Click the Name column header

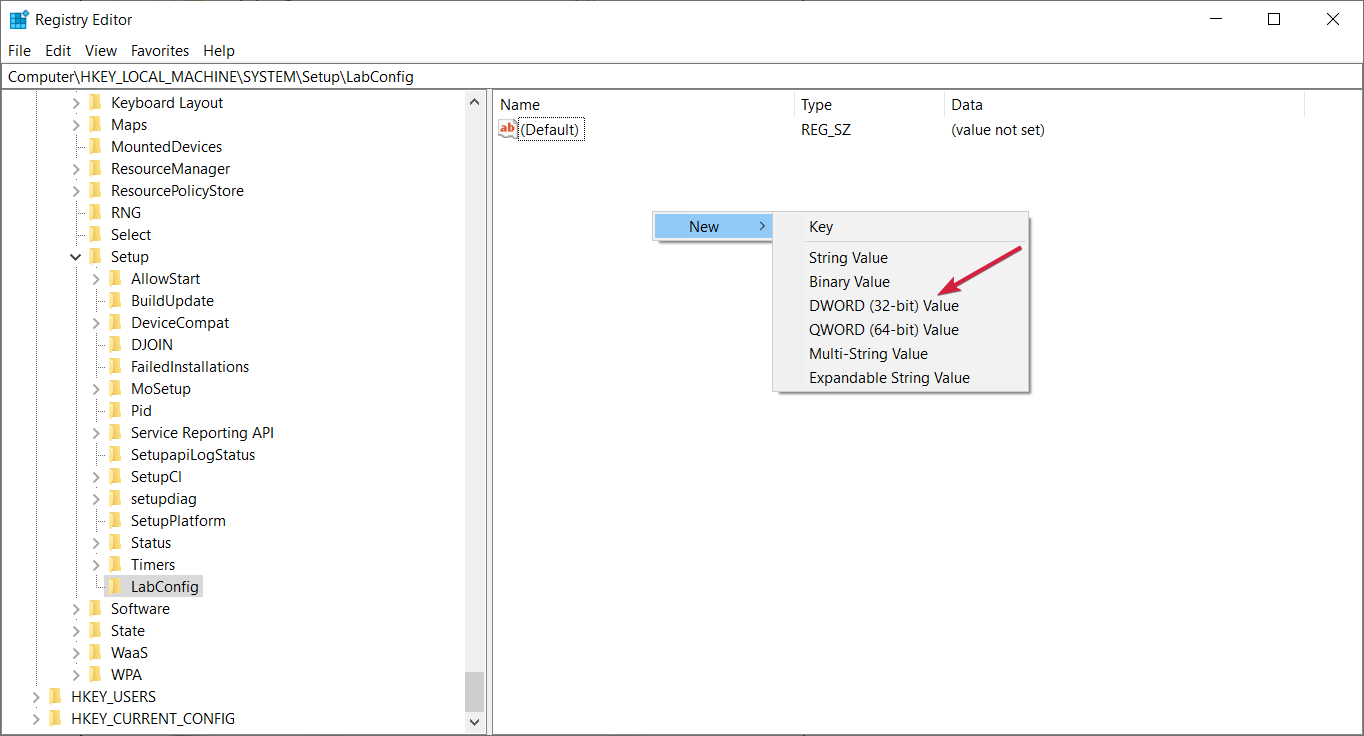pyautogui.click(x=644, y=104)
